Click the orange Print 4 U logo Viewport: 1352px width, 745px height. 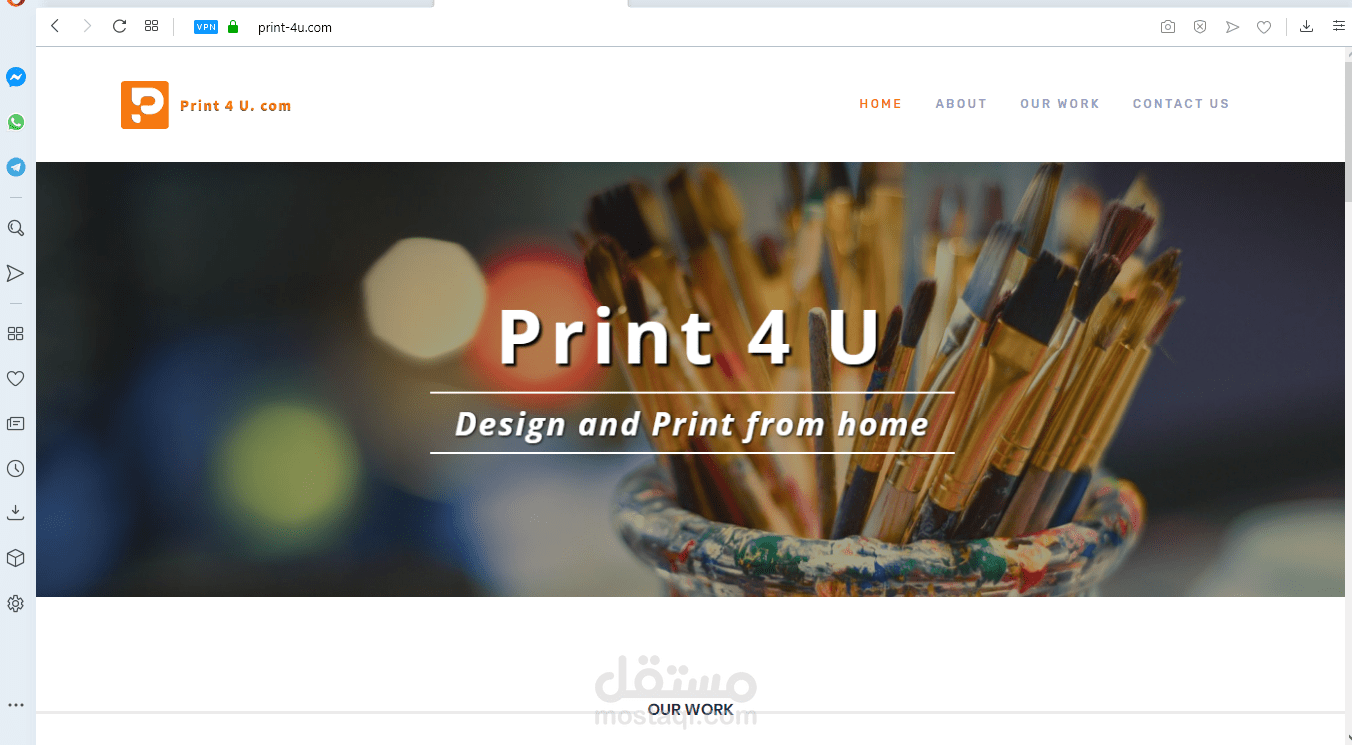click(x=145, y=105)
